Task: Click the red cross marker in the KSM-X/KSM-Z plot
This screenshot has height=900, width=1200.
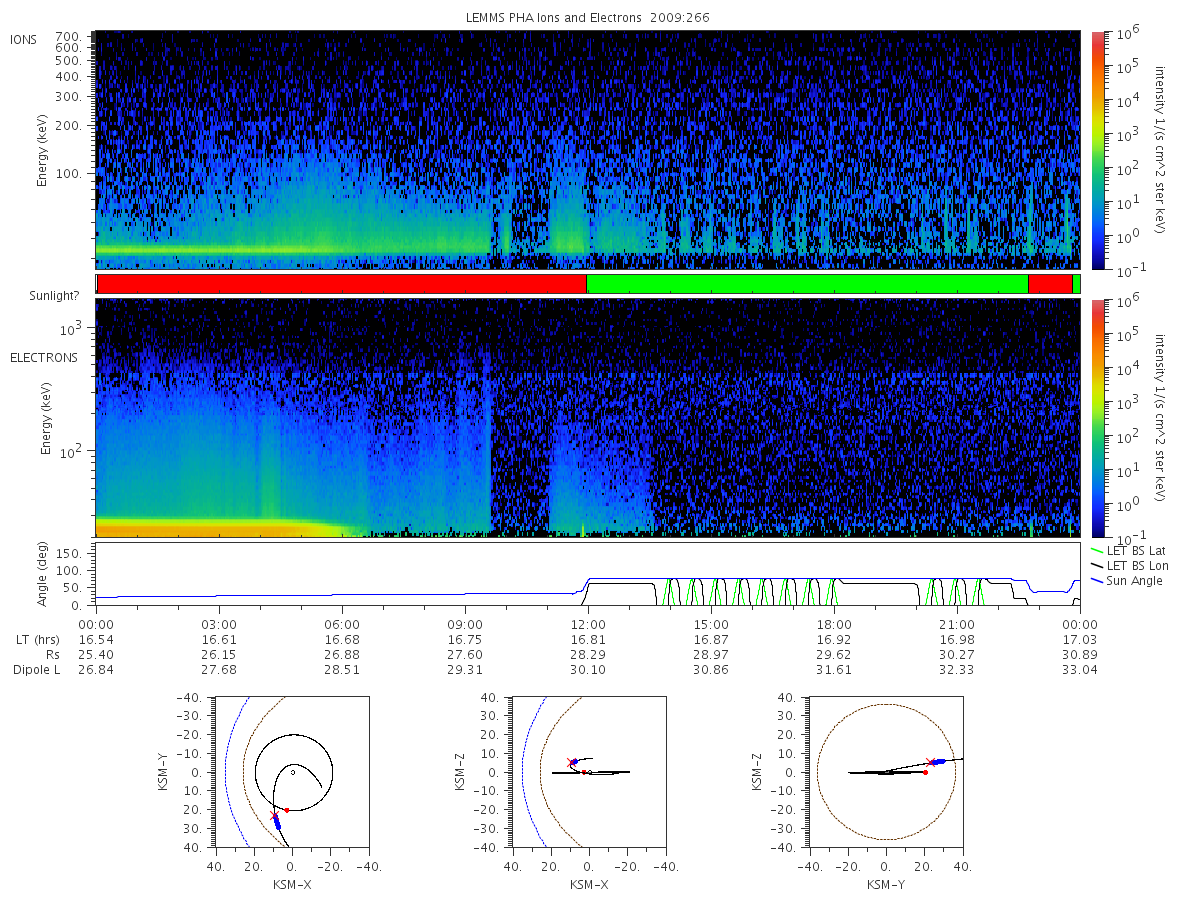Action: (571, 761)
